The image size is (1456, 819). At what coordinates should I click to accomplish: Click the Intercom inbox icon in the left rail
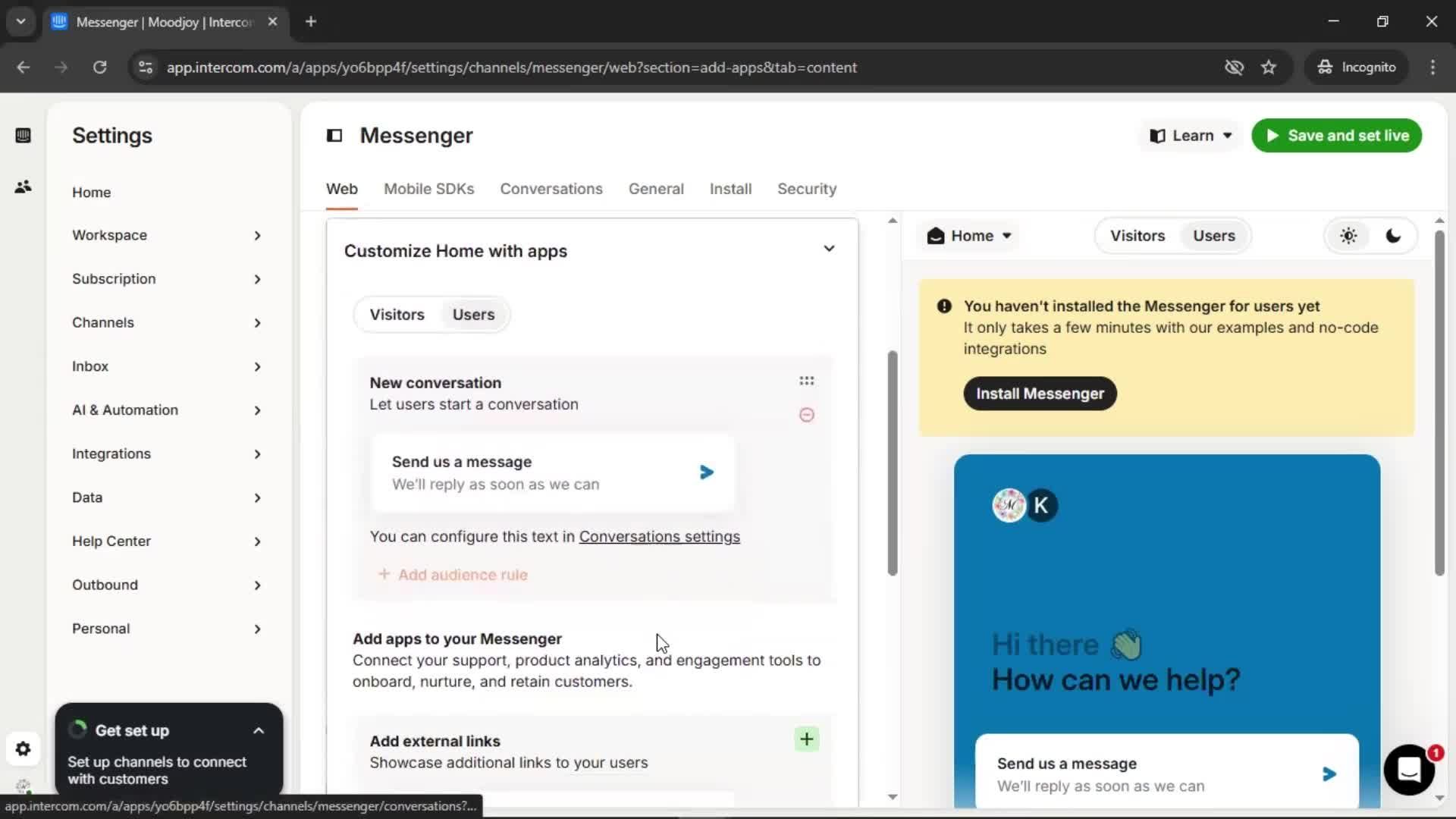pos(23,136)
